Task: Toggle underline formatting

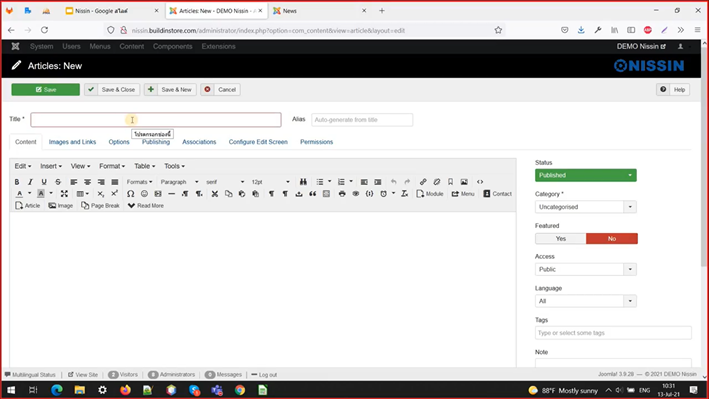Action: pos(44,182)
